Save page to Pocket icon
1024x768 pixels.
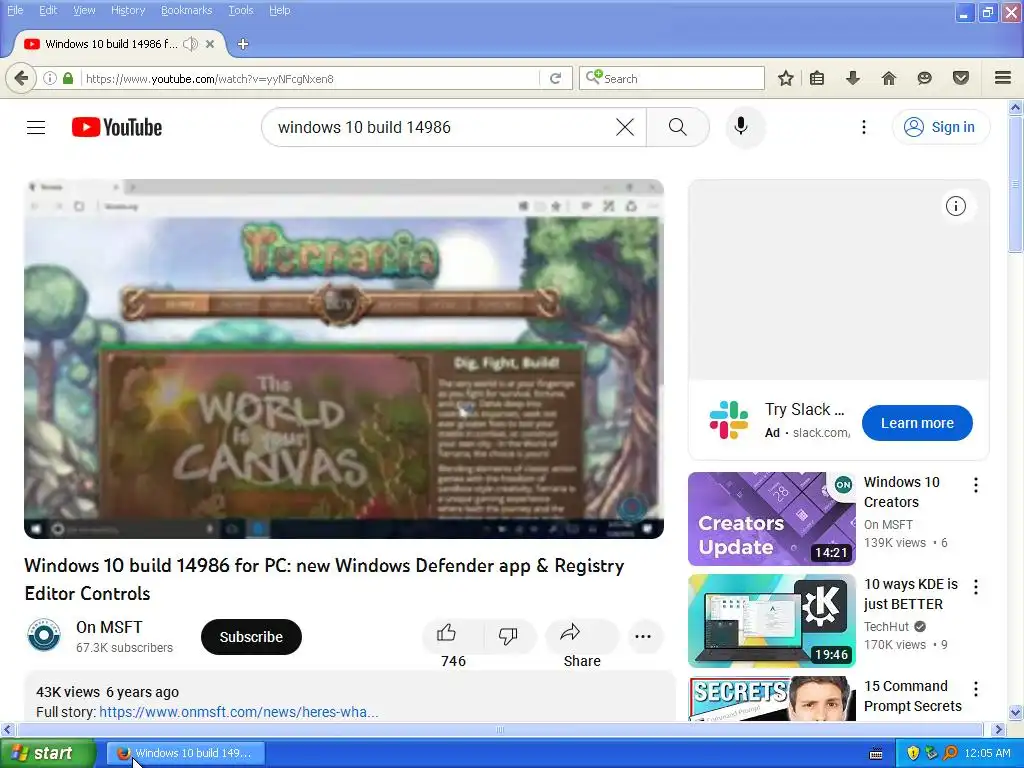coord(961,78)
